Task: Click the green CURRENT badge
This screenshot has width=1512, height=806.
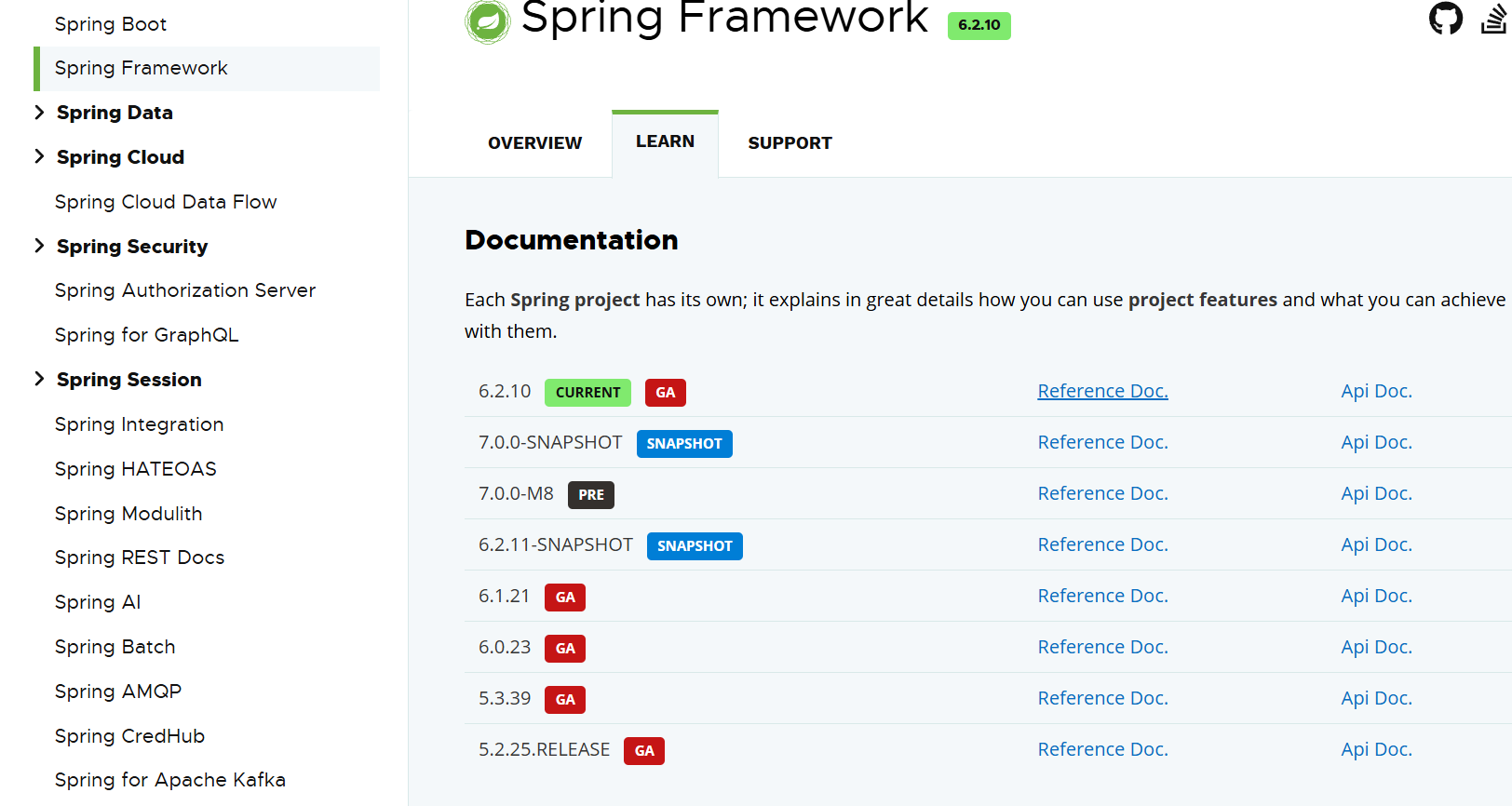Action: 587,393
